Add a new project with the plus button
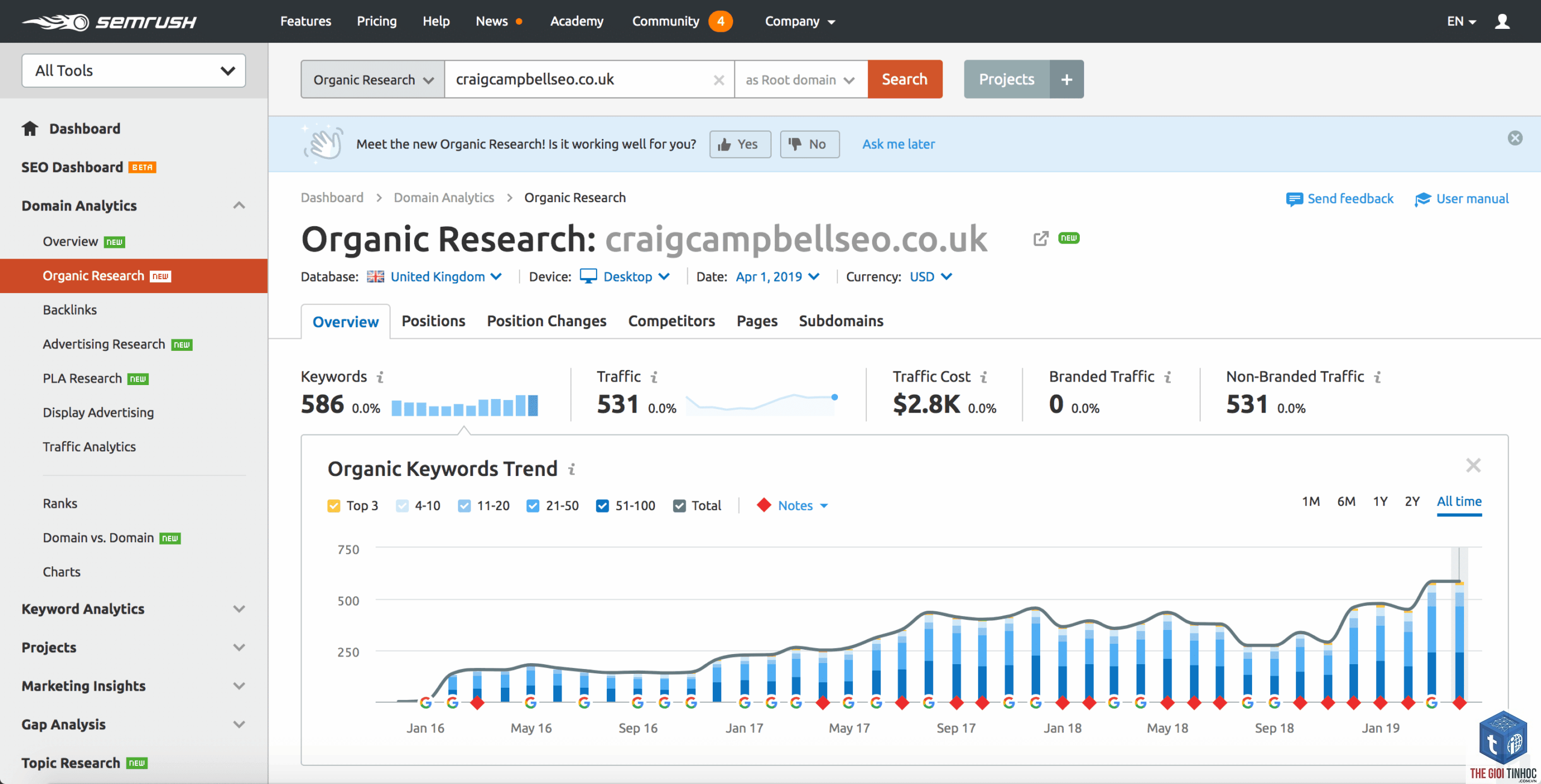The image size is (1541, 784). coord(1067,79)
